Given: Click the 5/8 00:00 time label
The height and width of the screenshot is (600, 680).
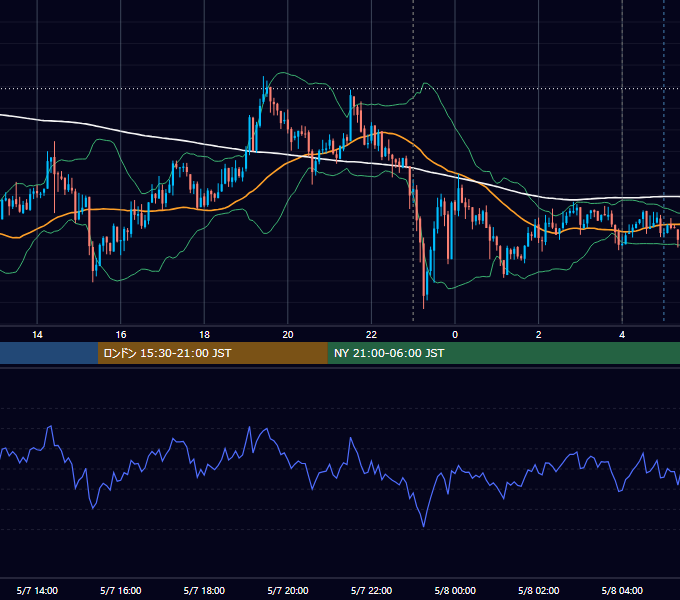Looking at the screenshot, I should pyautogui.click(x=455, y=590).
